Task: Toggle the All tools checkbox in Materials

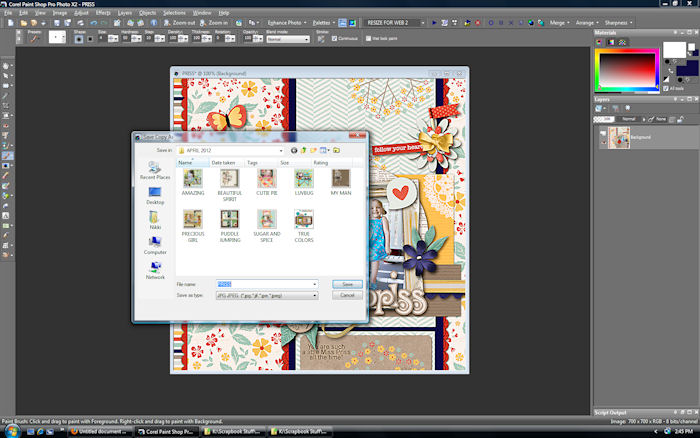Action: click(x=666, y=88)
